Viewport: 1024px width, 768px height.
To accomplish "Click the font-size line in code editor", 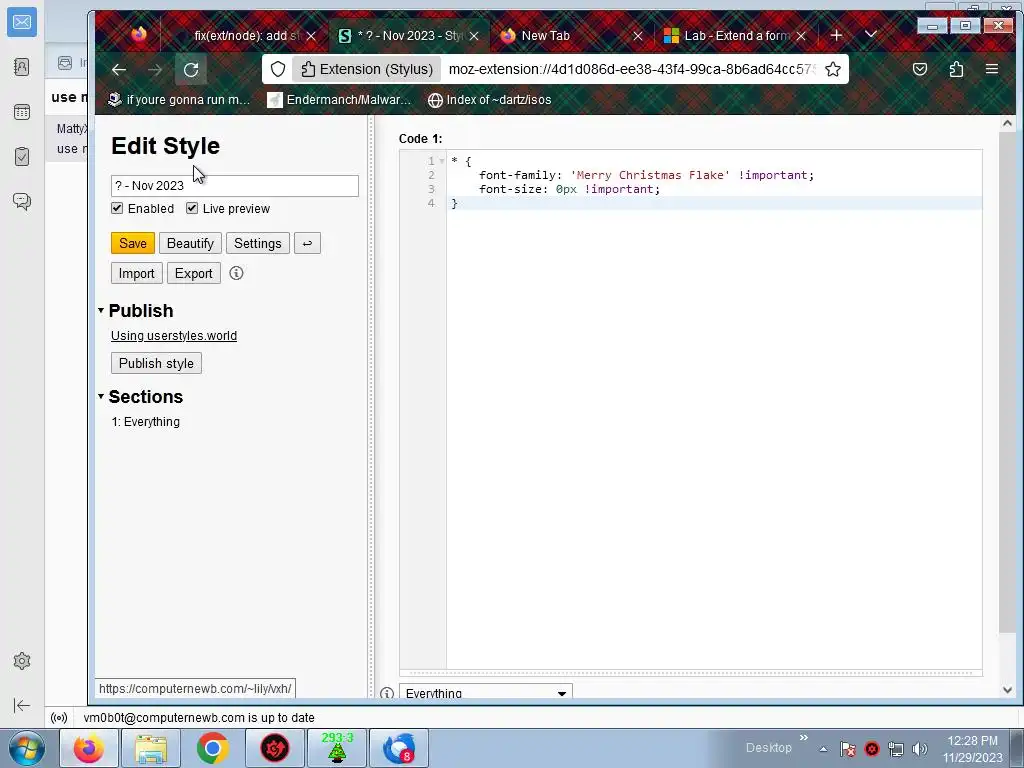I will click(569, 189).
